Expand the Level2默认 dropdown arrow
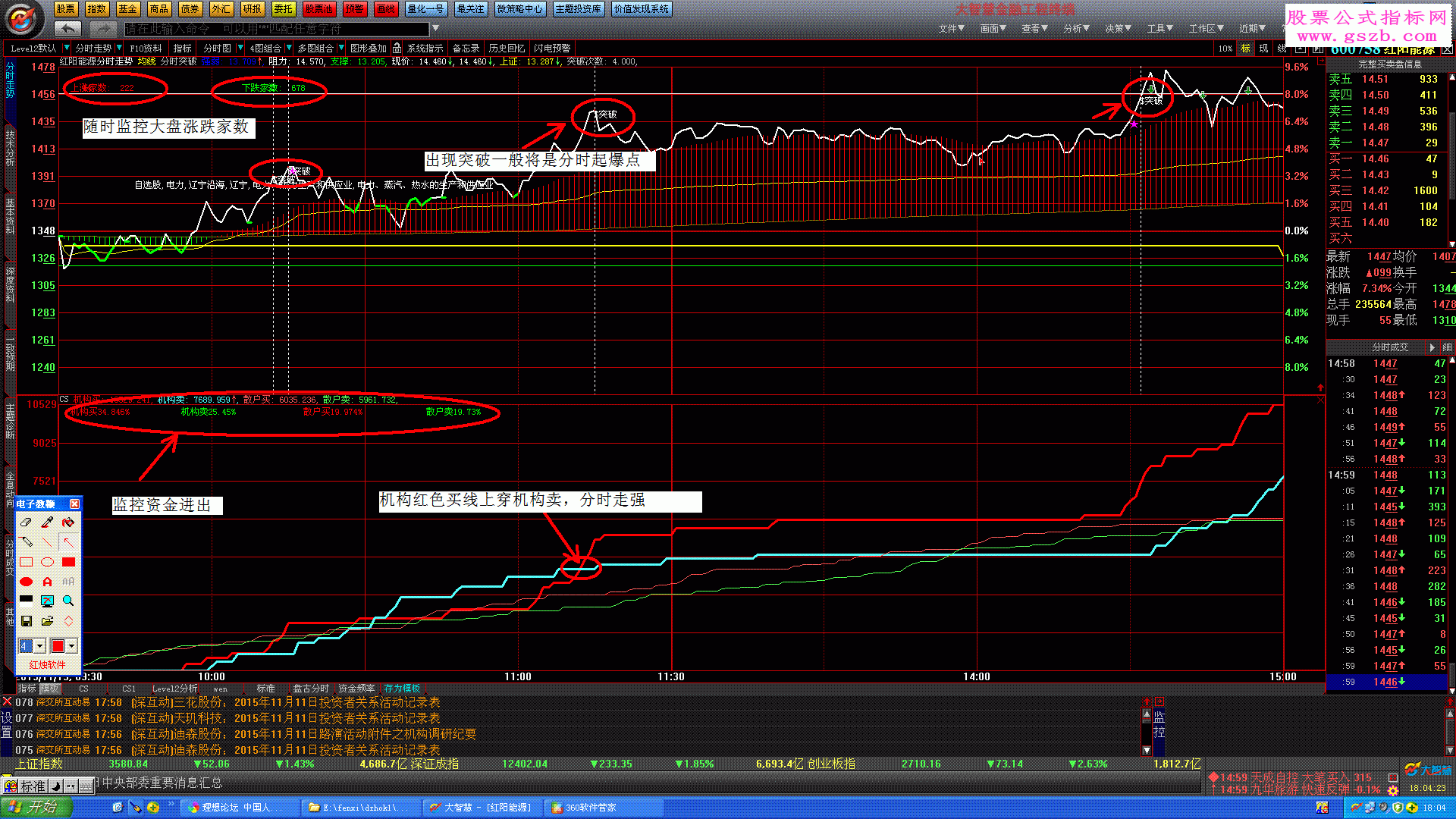The image size is (1456, 819). pos(67,48)
